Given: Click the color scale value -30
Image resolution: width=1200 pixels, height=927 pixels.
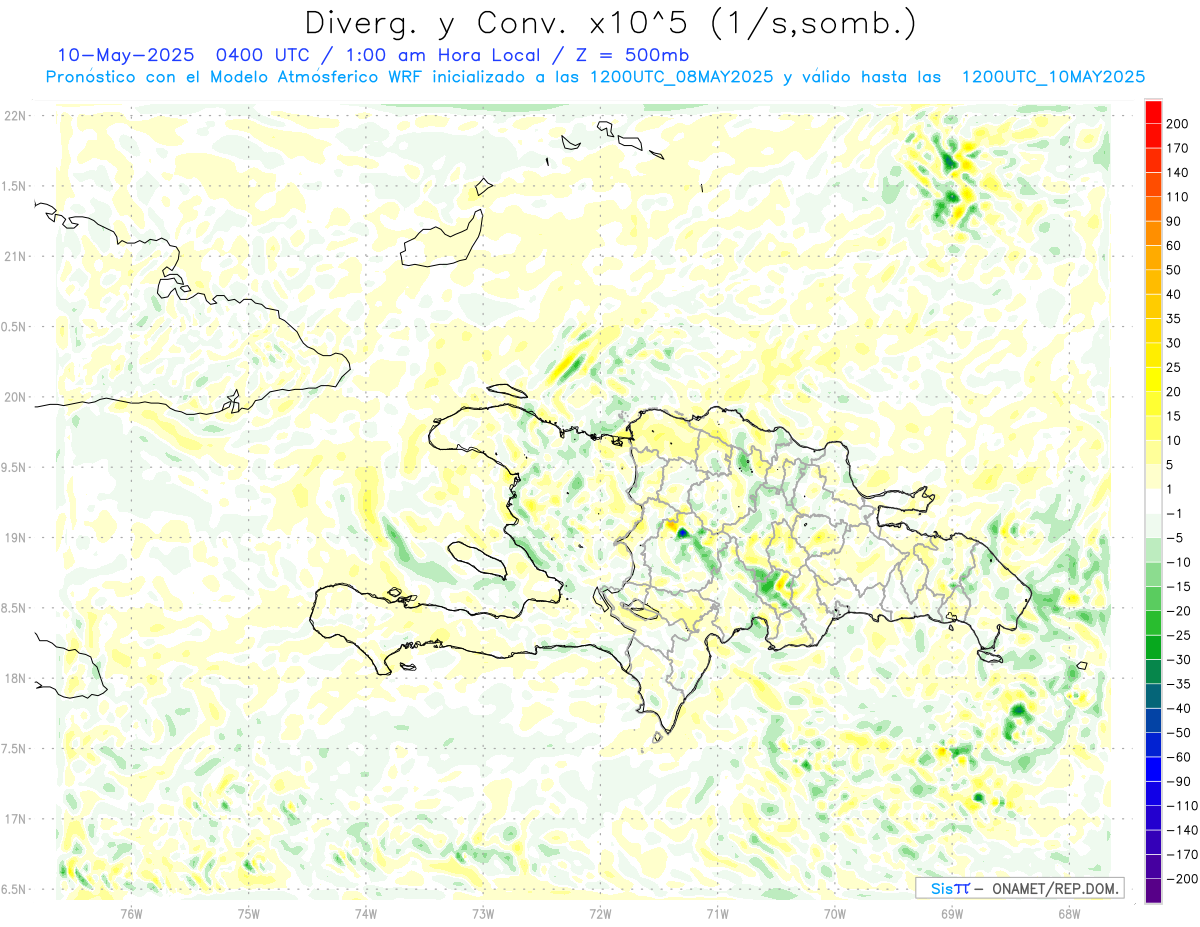Looking at the screenshot, I should [x=1179, y=659].
